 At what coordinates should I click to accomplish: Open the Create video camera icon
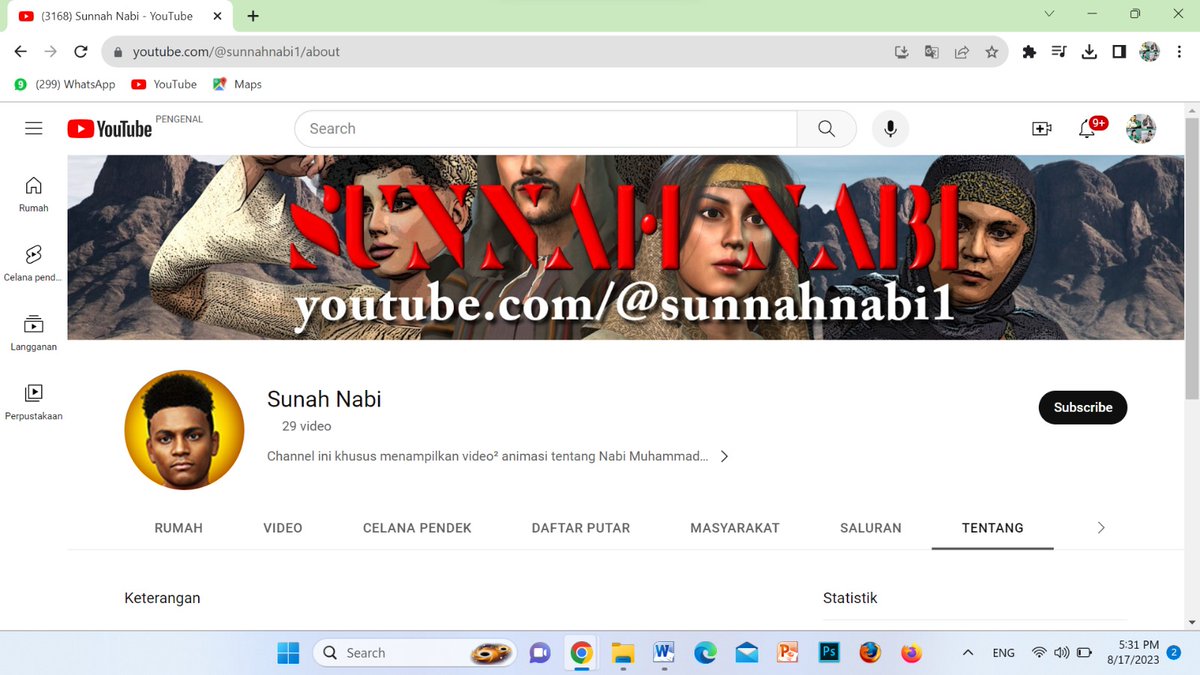pos(1042,129)
